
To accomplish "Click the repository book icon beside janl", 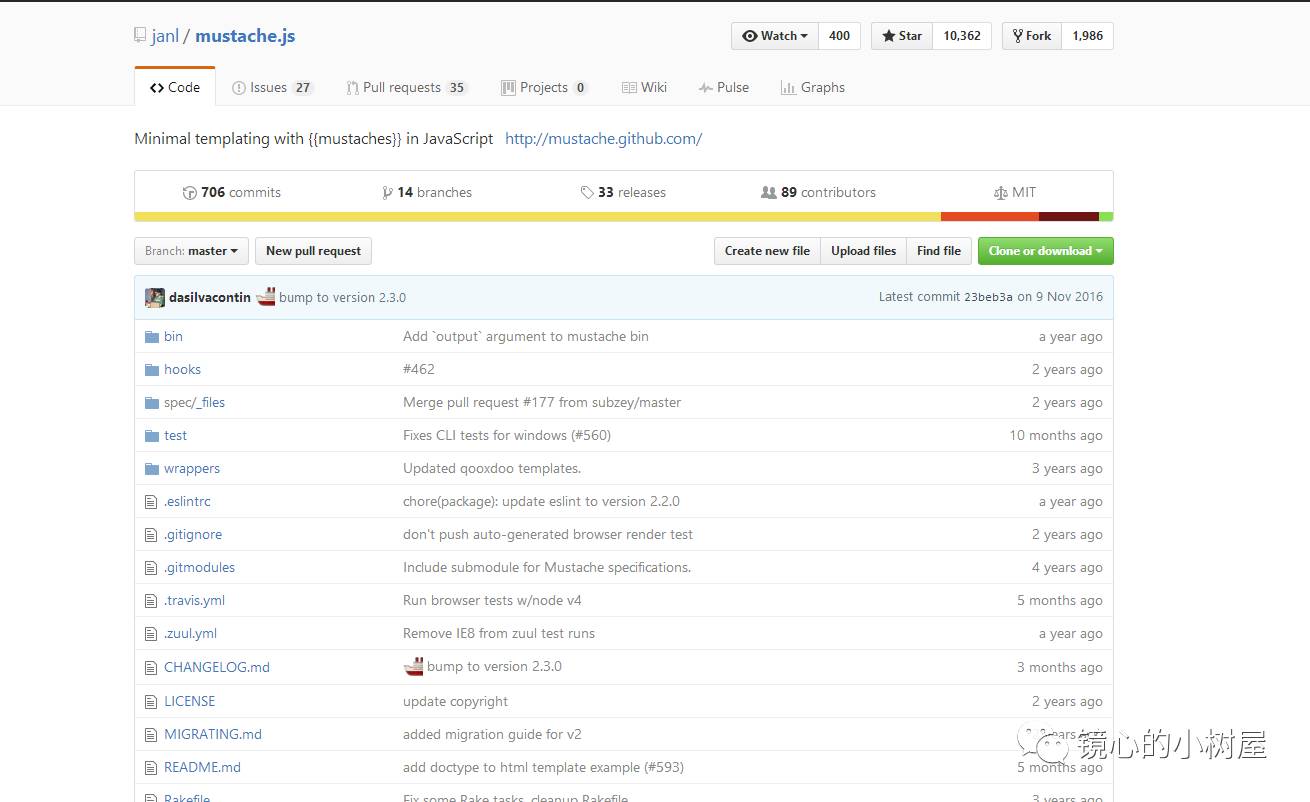I will (x=140, y=36).
